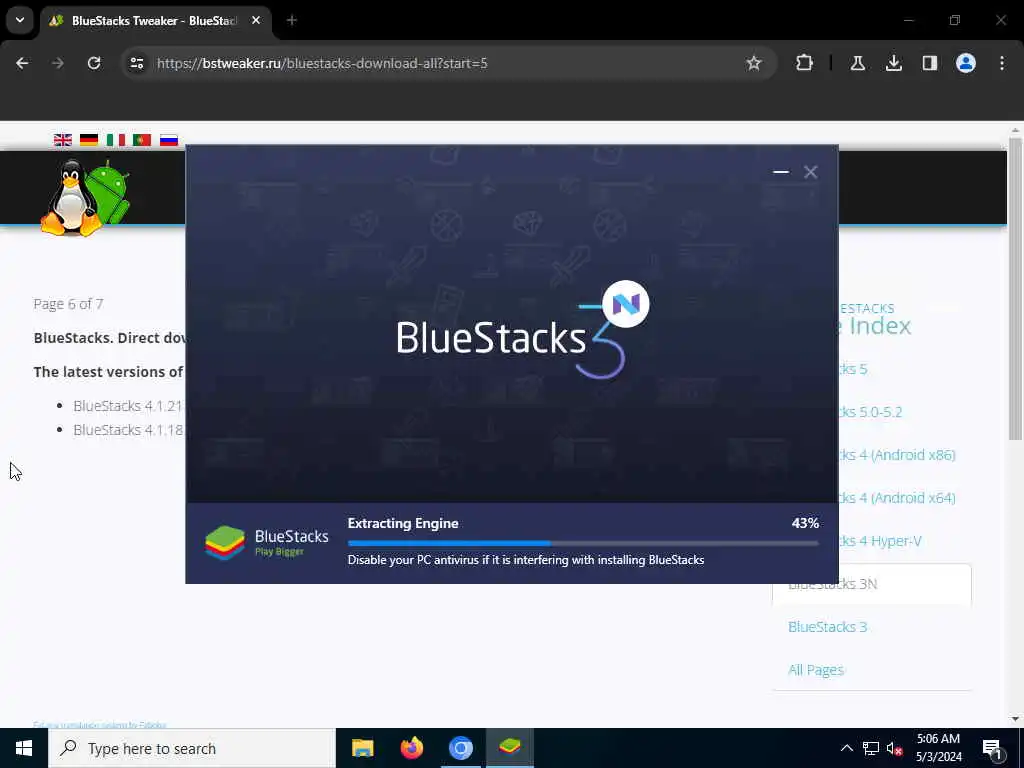Screen dimensions: 1024x768
Task: Open Chrome three-dot menu
Action: click(x=1002, y=63)
